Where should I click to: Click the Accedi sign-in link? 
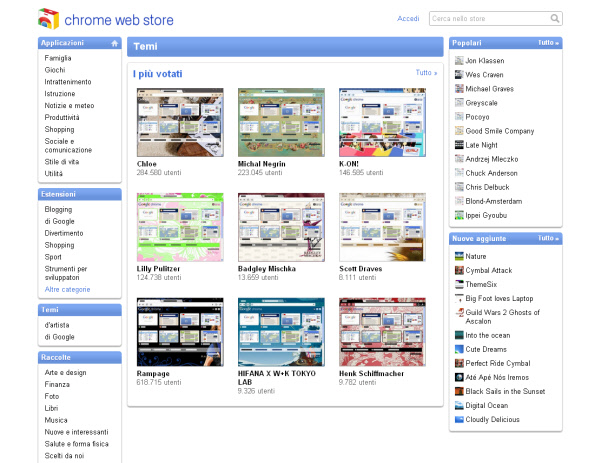408,19
